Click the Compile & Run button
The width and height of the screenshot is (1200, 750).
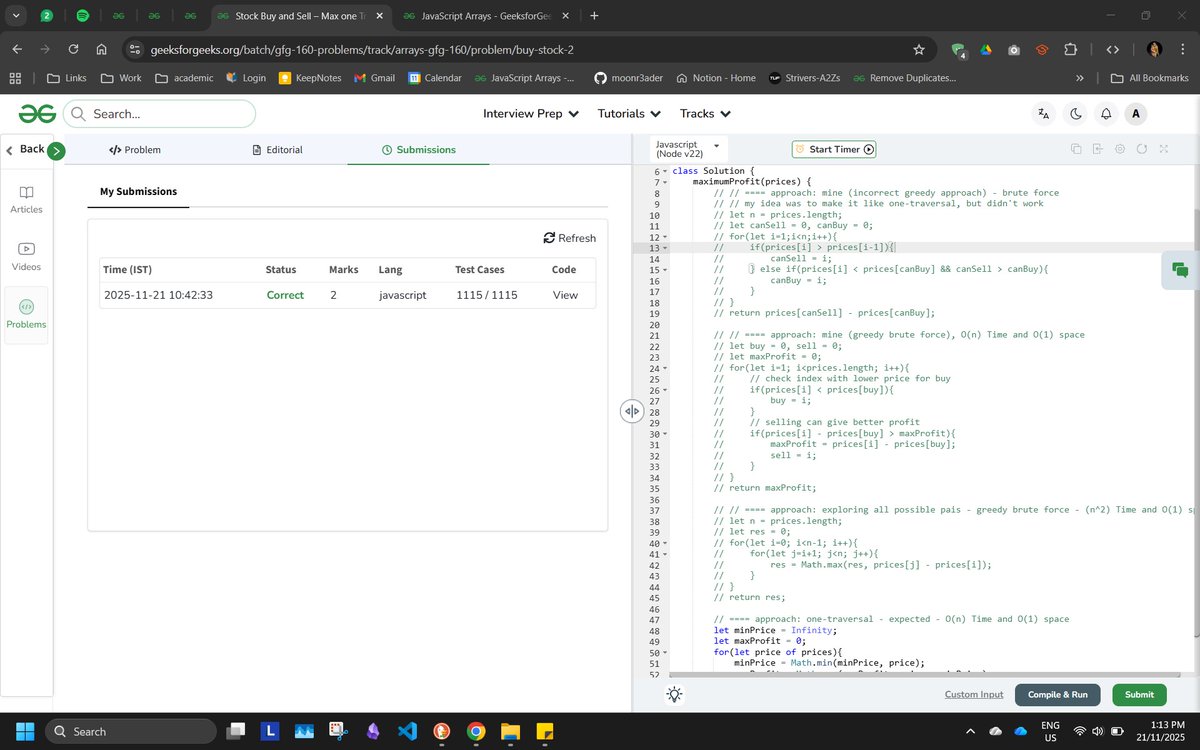(1057, 695)
